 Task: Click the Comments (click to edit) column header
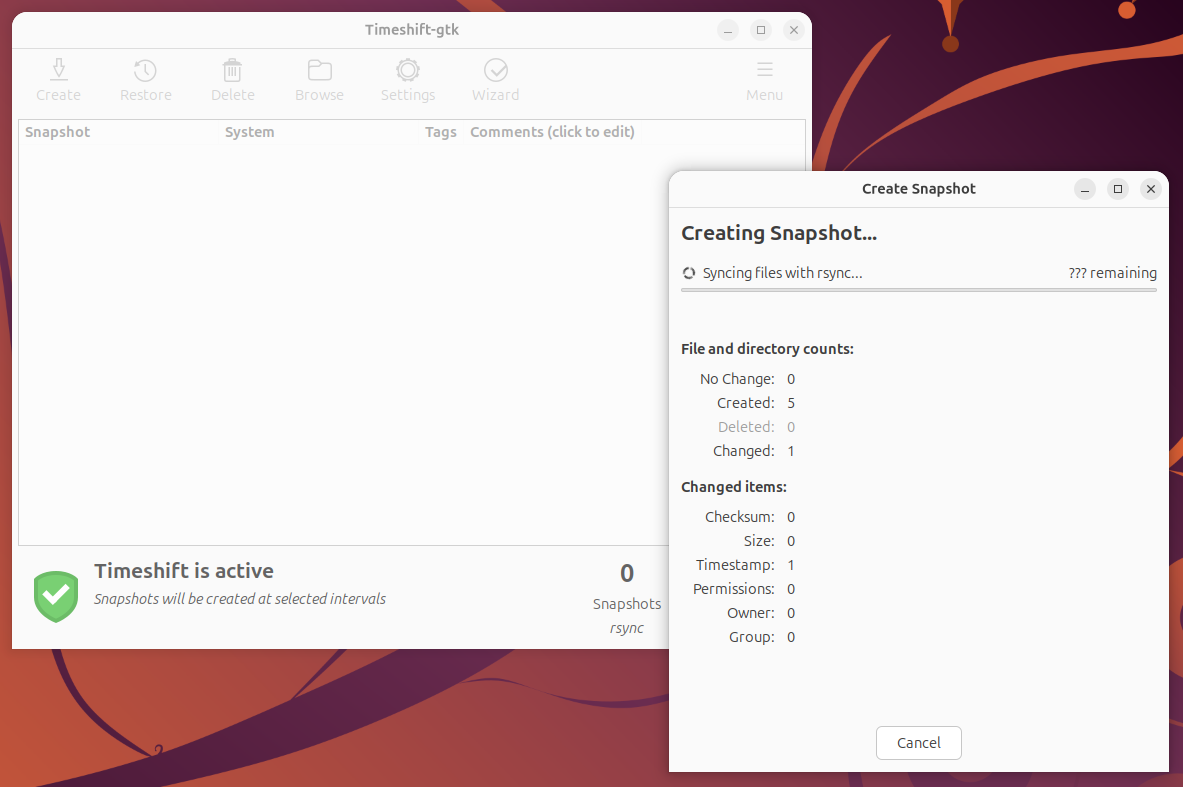click(552, 132)
